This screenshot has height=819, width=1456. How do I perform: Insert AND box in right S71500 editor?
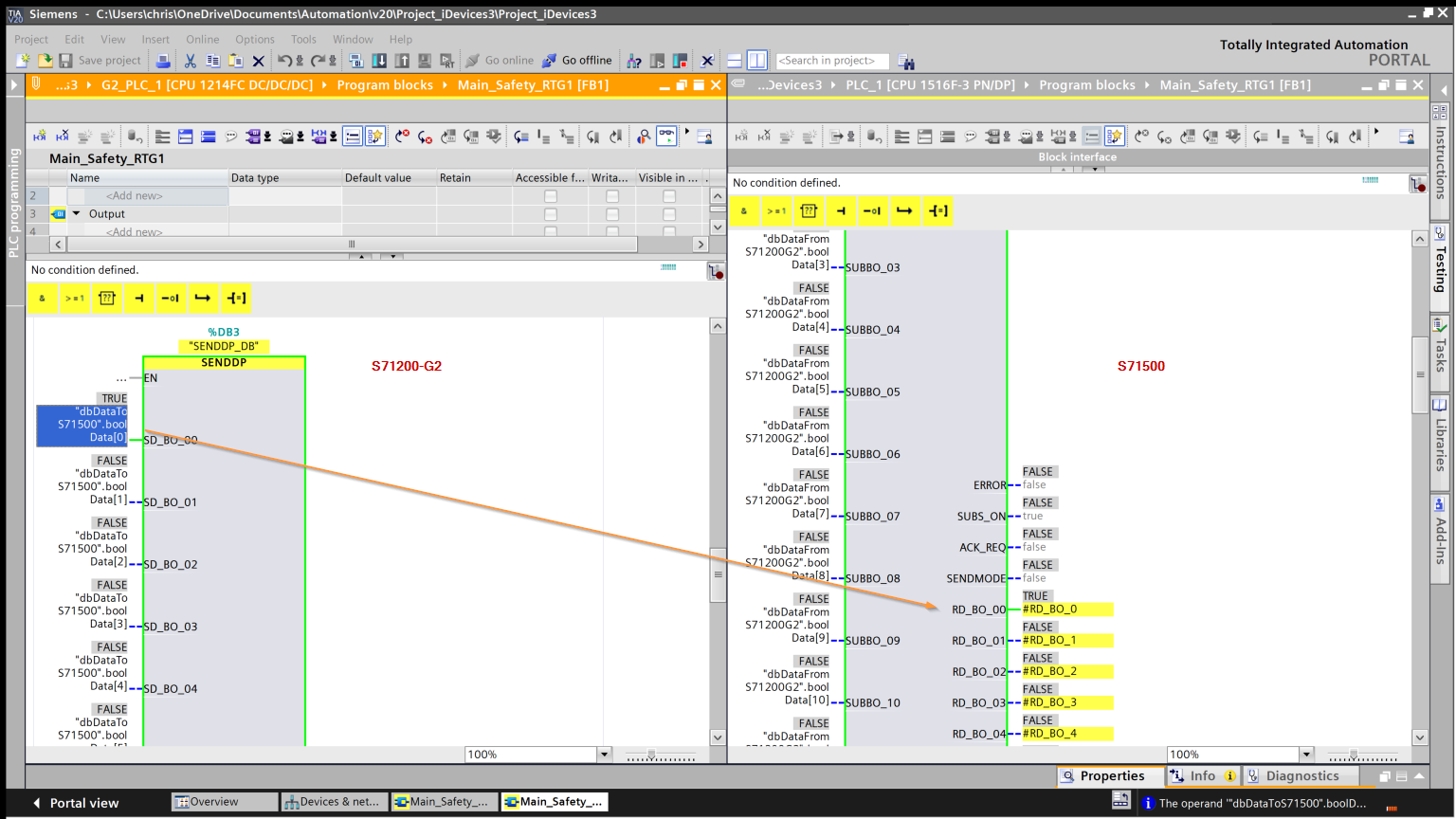[744, 211]
